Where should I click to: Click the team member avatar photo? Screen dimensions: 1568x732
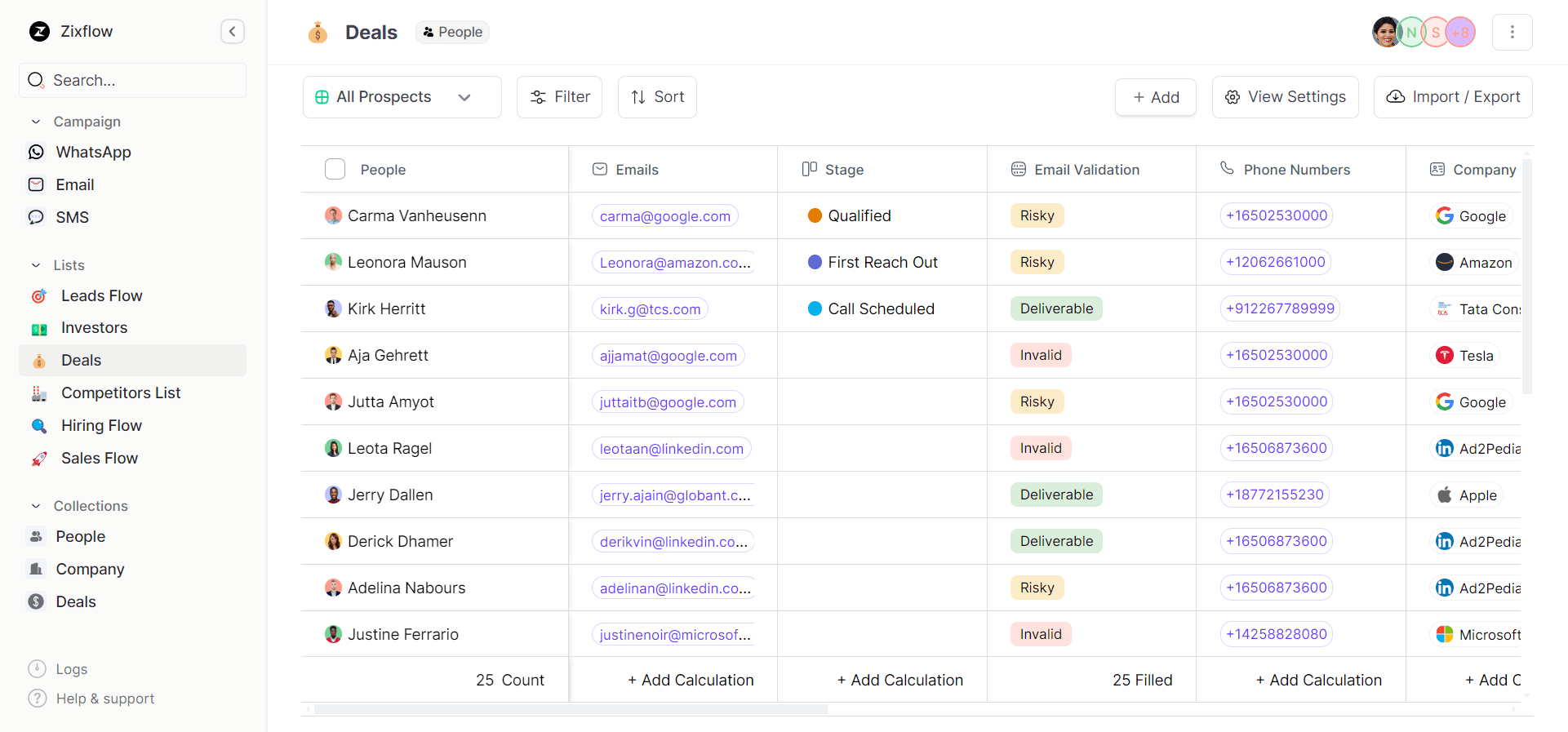(1385, 32)
